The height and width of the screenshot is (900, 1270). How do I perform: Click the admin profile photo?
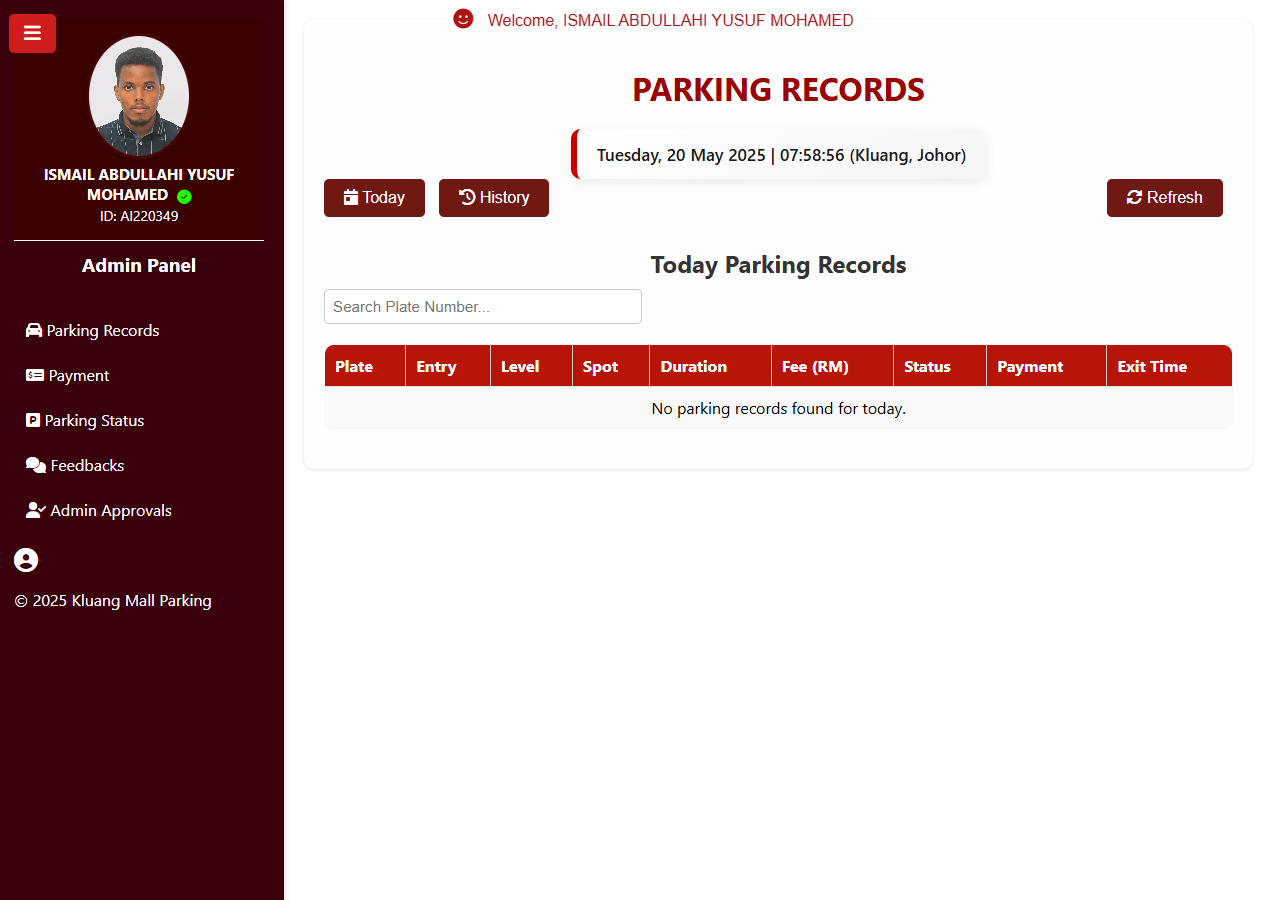point(139,96)
